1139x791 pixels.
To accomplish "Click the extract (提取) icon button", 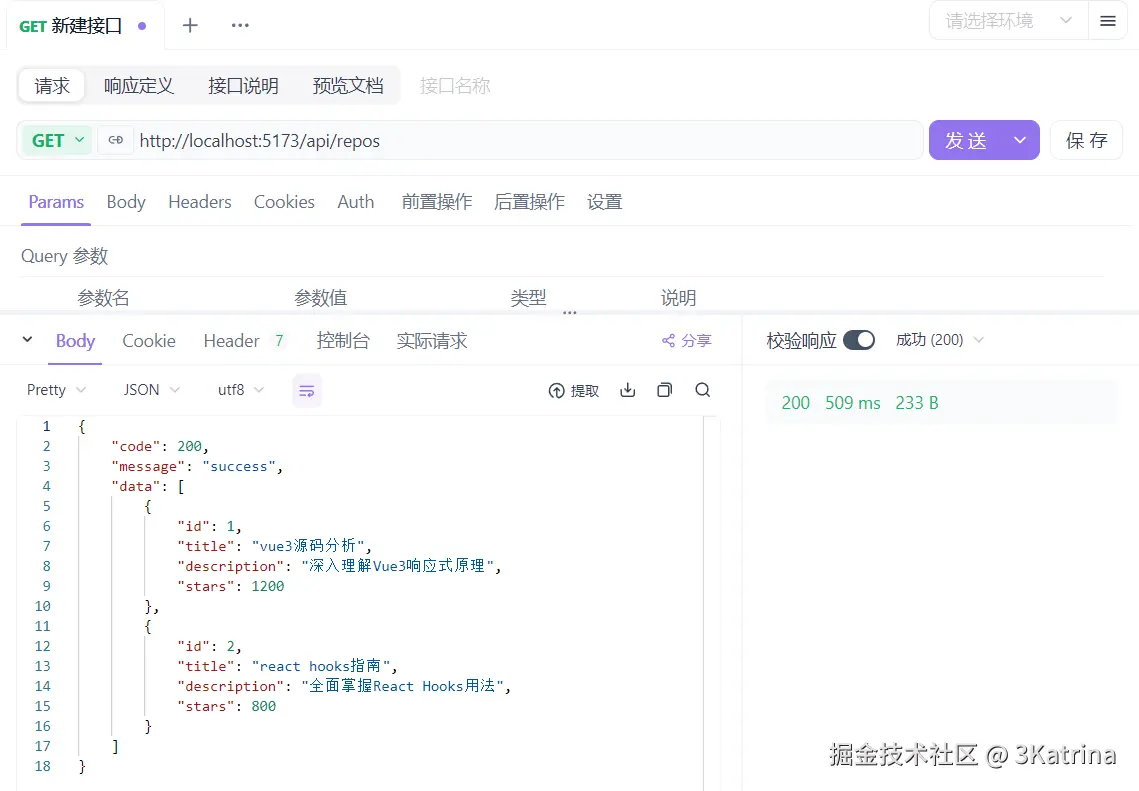I will pyautogui.click(x=573, y=391).
